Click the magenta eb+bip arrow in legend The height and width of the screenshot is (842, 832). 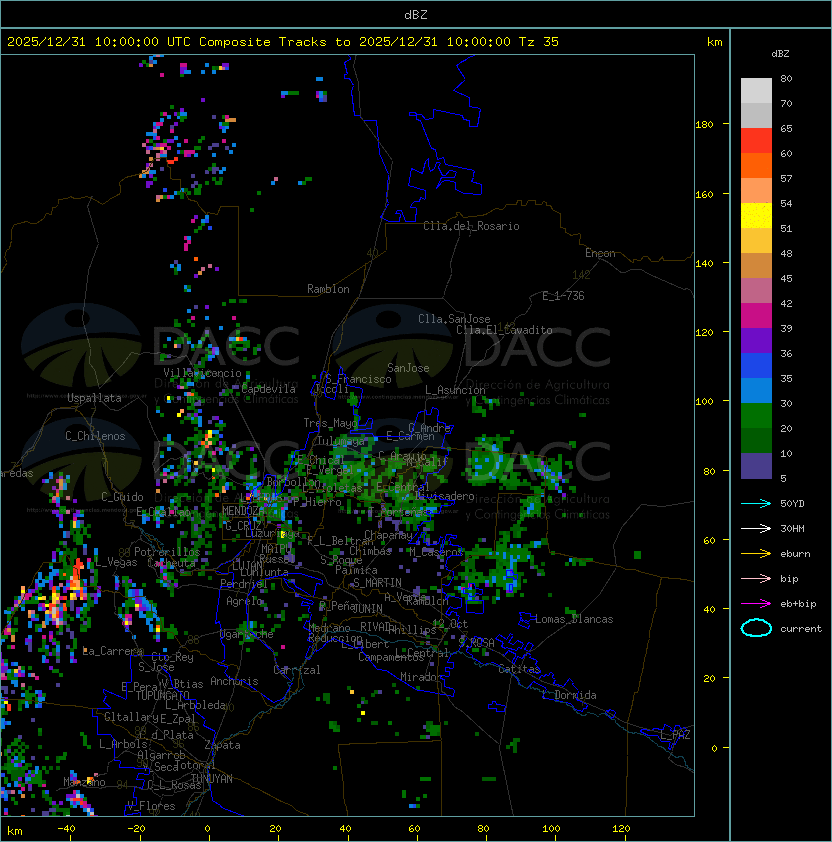pyautogui.click(x=756, y=604)
